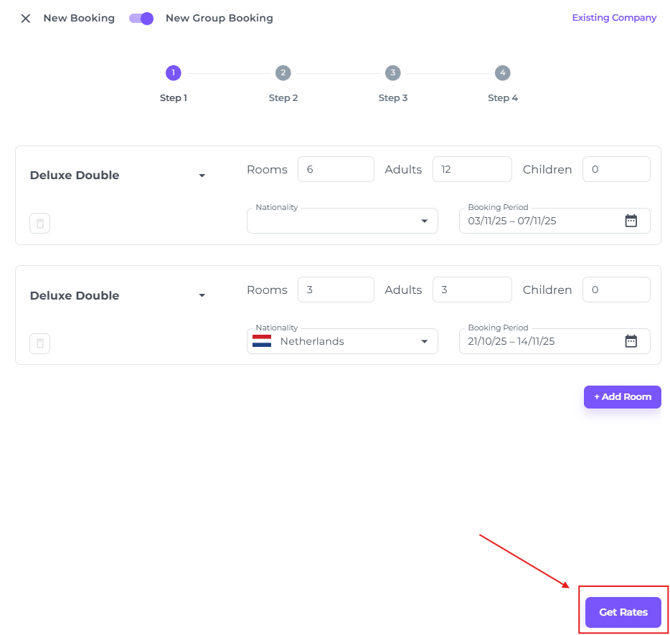Jump to Step 2 in wizard
The image size is (670, 635).
283,73
